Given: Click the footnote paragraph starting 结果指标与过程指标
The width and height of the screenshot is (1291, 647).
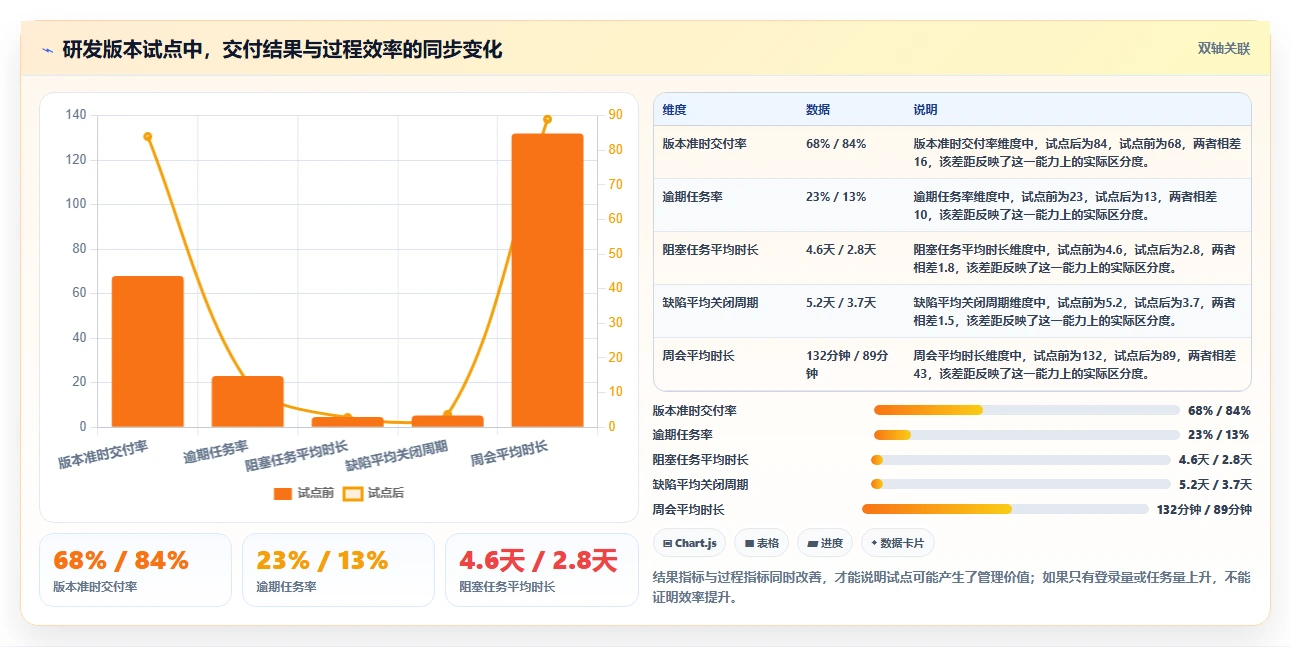Looking at the screenshot, I should pyautogui.click(x=951, y=588).
